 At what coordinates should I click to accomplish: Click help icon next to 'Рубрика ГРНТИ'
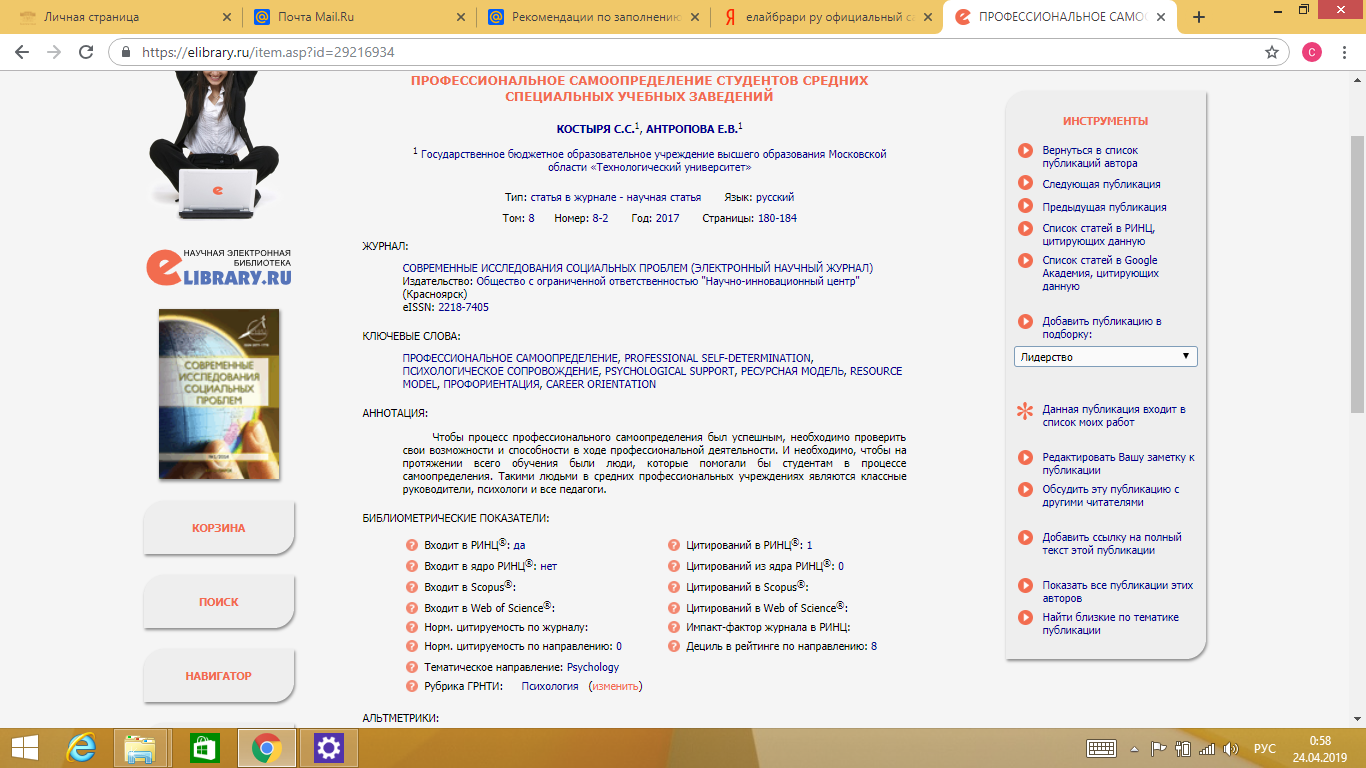[411, 686]
